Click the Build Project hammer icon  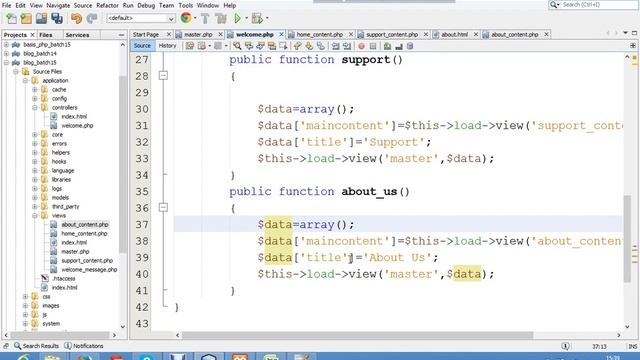point(205,18)
